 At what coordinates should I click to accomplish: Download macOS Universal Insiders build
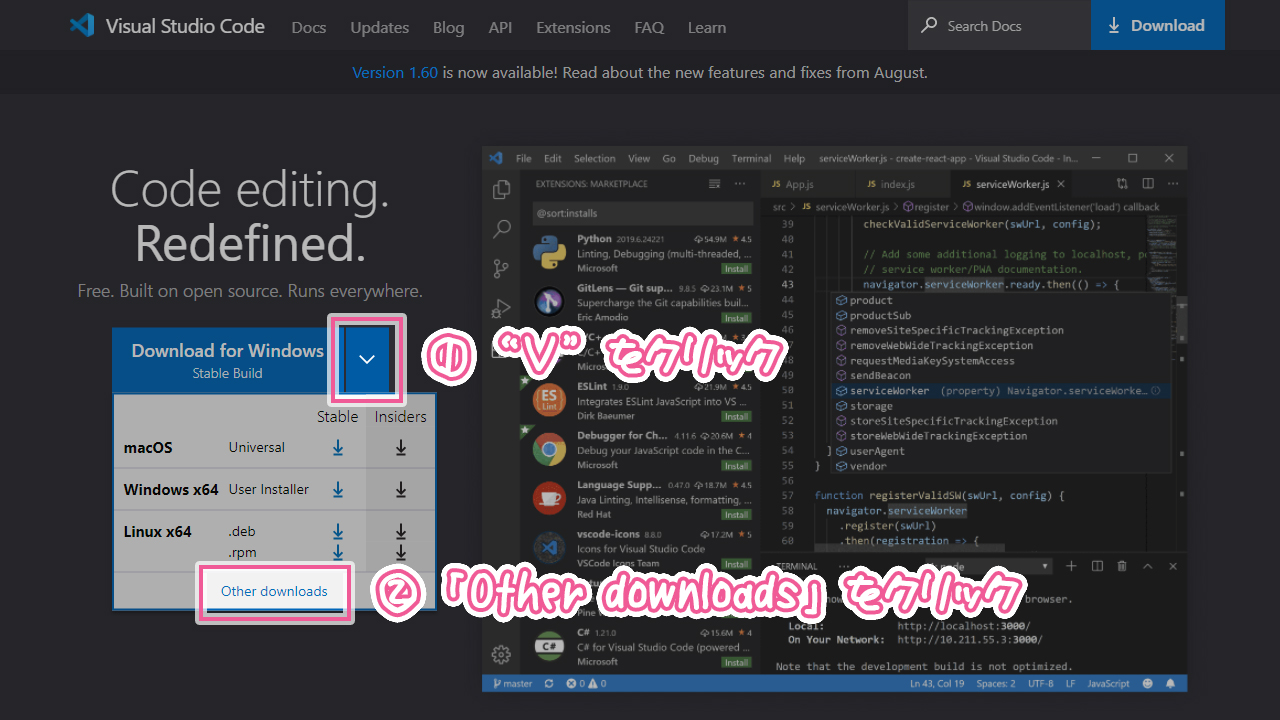tap(400, 448)
